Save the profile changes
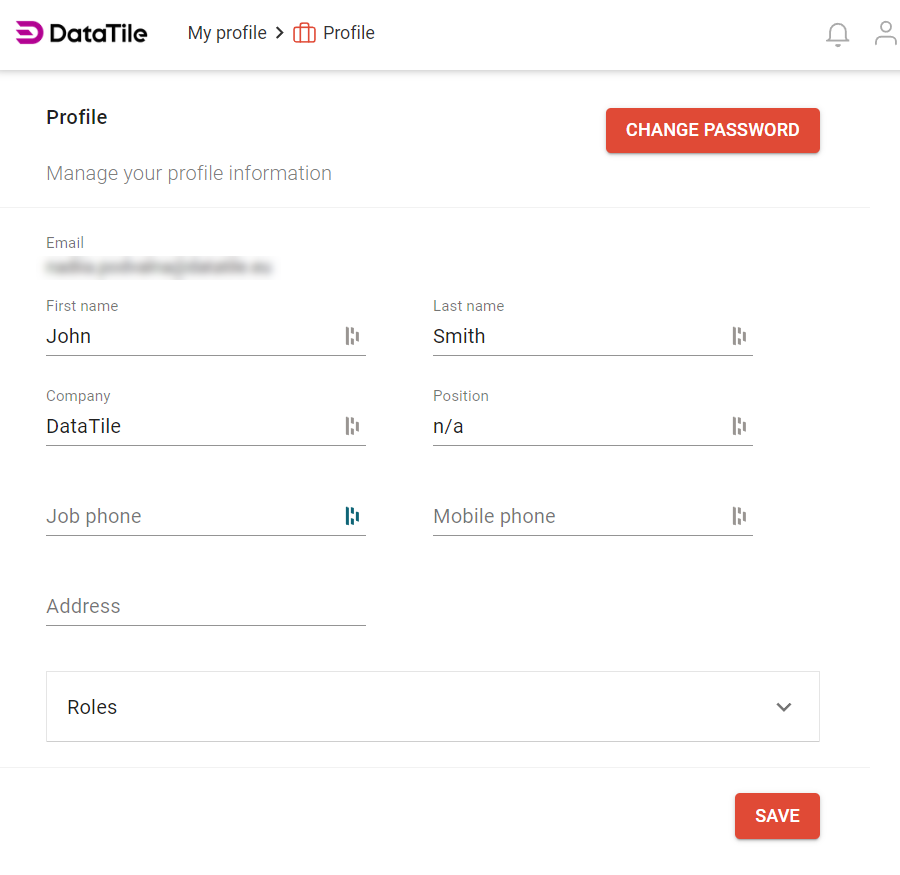This screenshot has width=900, height=875. [777, 816]
